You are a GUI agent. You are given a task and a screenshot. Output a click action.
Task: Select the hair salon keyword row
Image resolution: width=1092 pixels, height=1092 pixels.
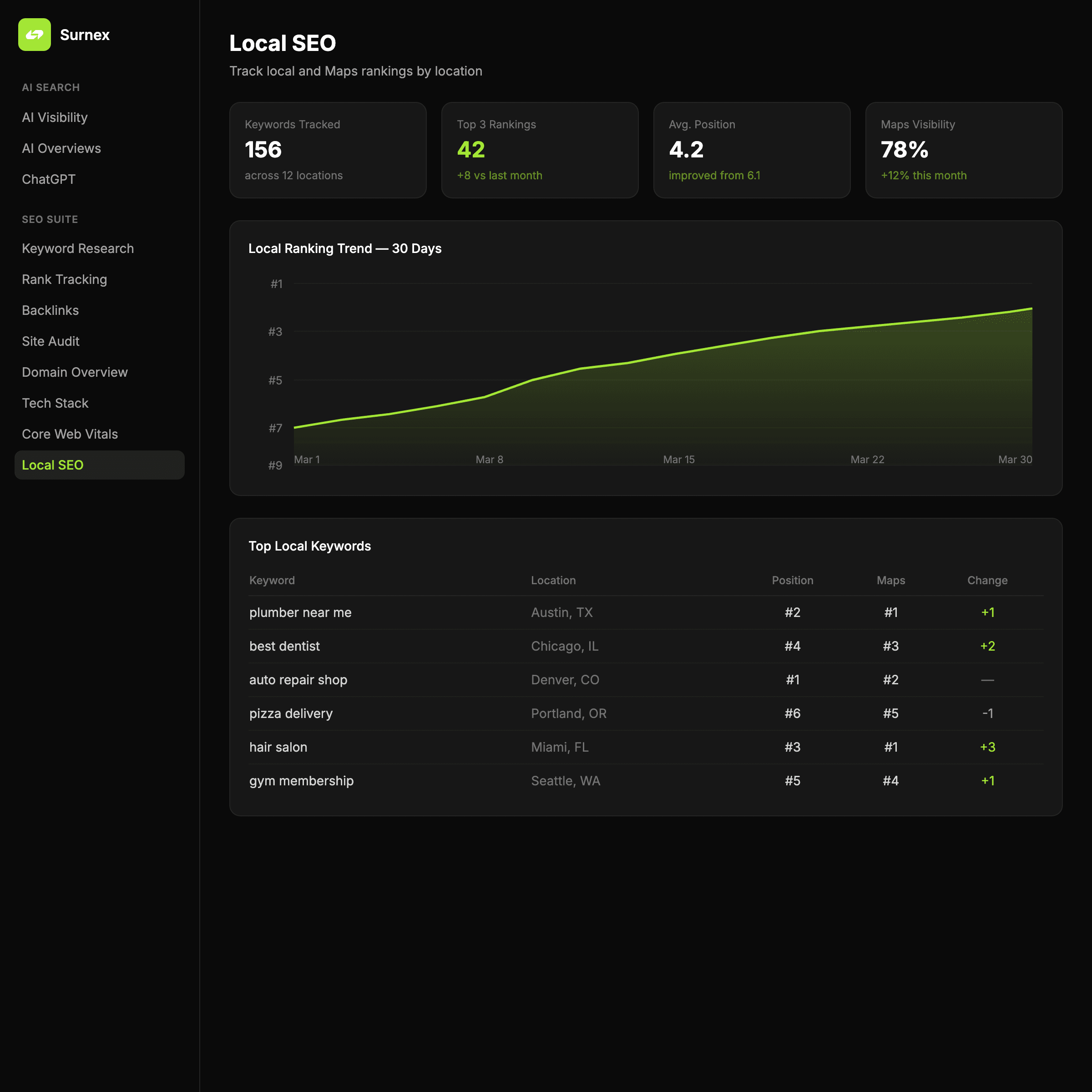click(x=278, y=747)
